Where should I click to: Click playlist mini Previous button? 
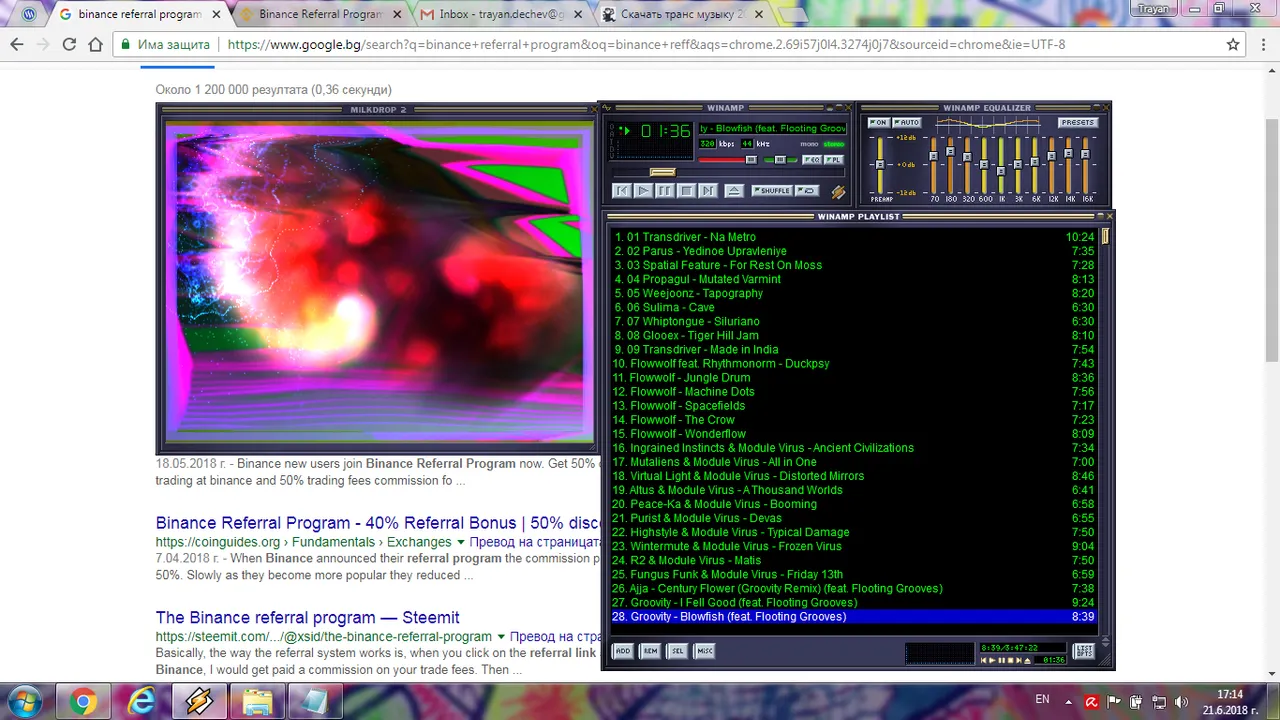point(983,661)
